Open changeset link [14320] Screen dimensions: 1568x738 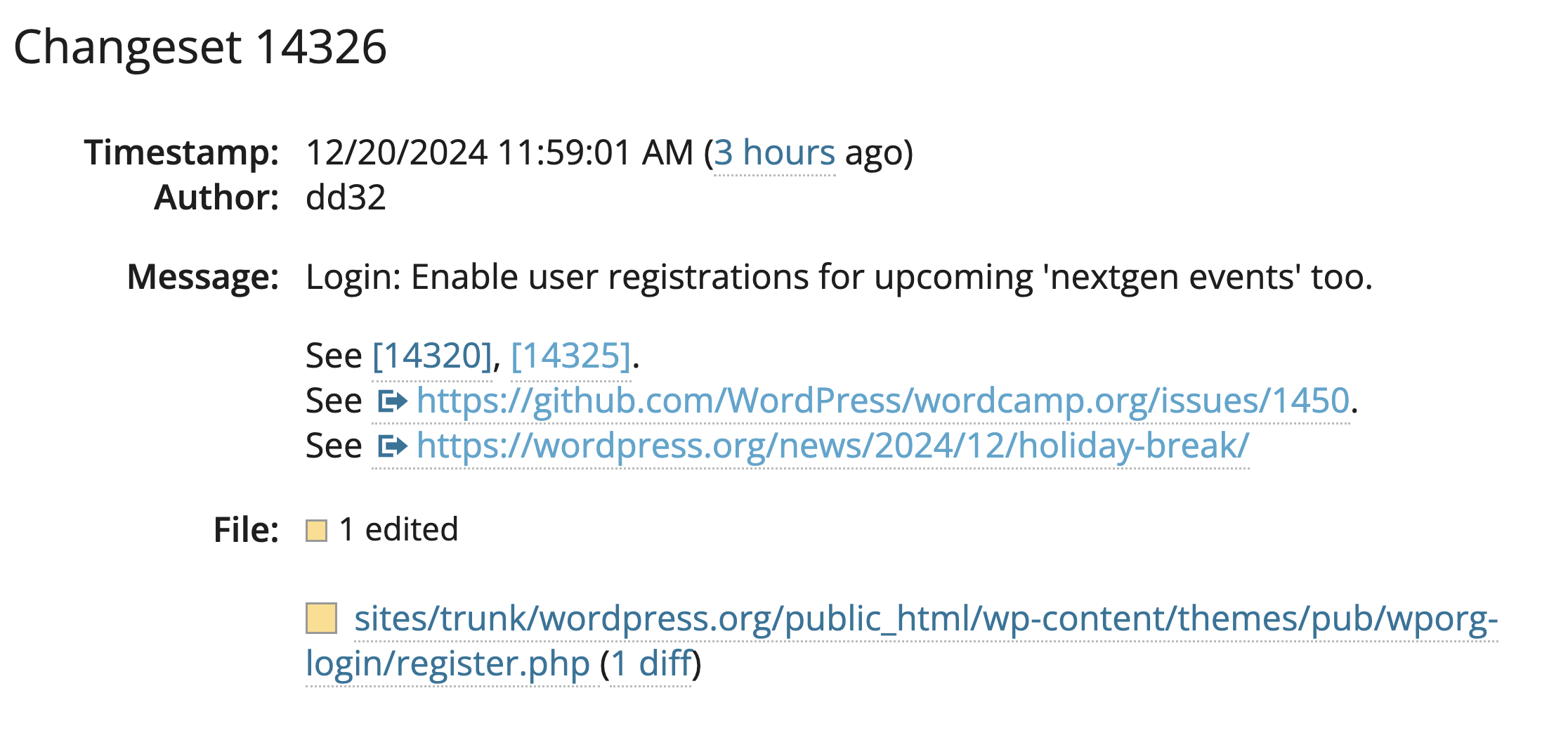point(432,356)
